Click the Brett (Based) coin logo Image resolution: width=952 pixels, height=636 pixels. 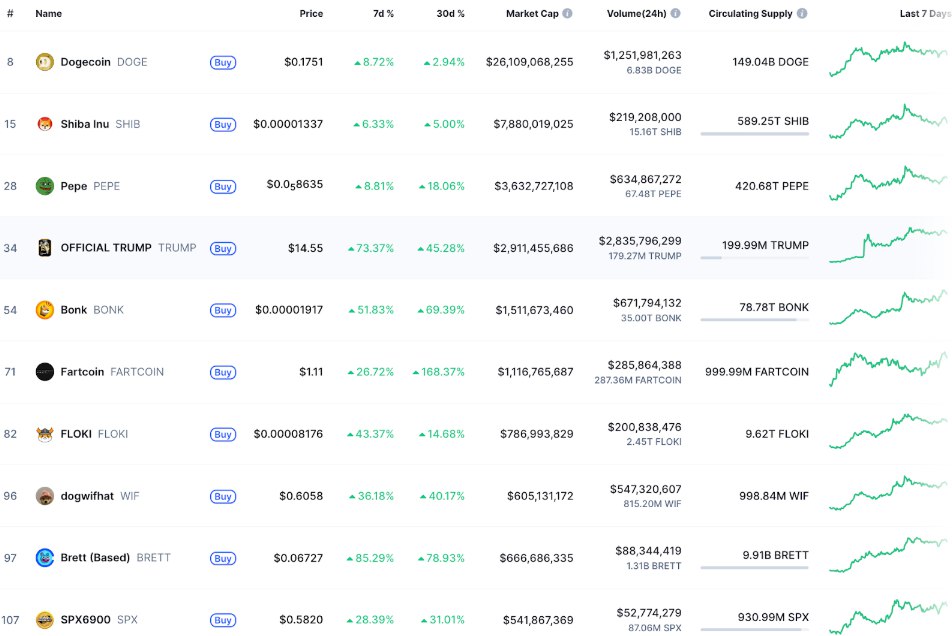(x=44, y=558)
